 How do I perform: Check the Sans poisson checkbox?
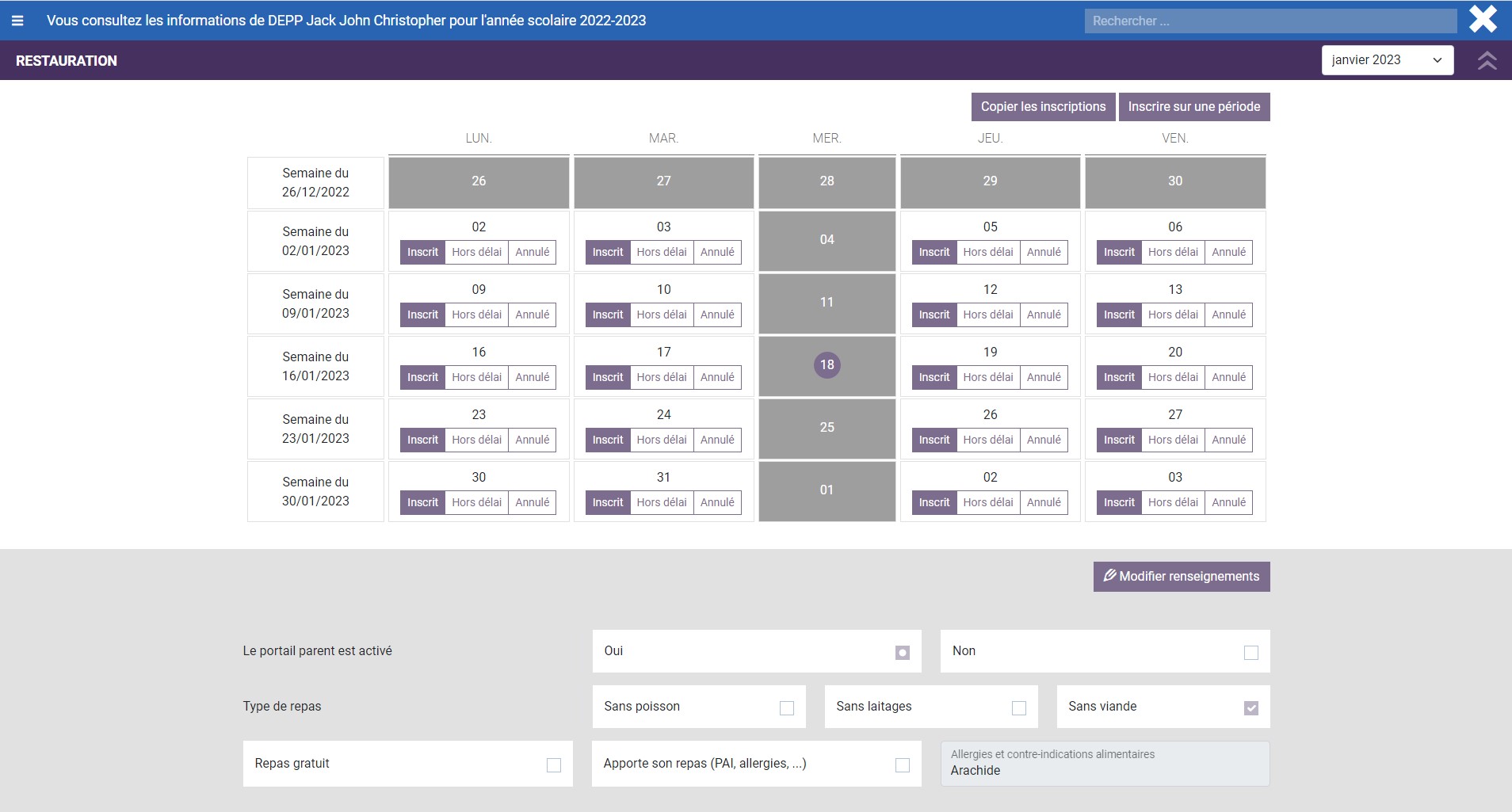[x=786, y=708]
